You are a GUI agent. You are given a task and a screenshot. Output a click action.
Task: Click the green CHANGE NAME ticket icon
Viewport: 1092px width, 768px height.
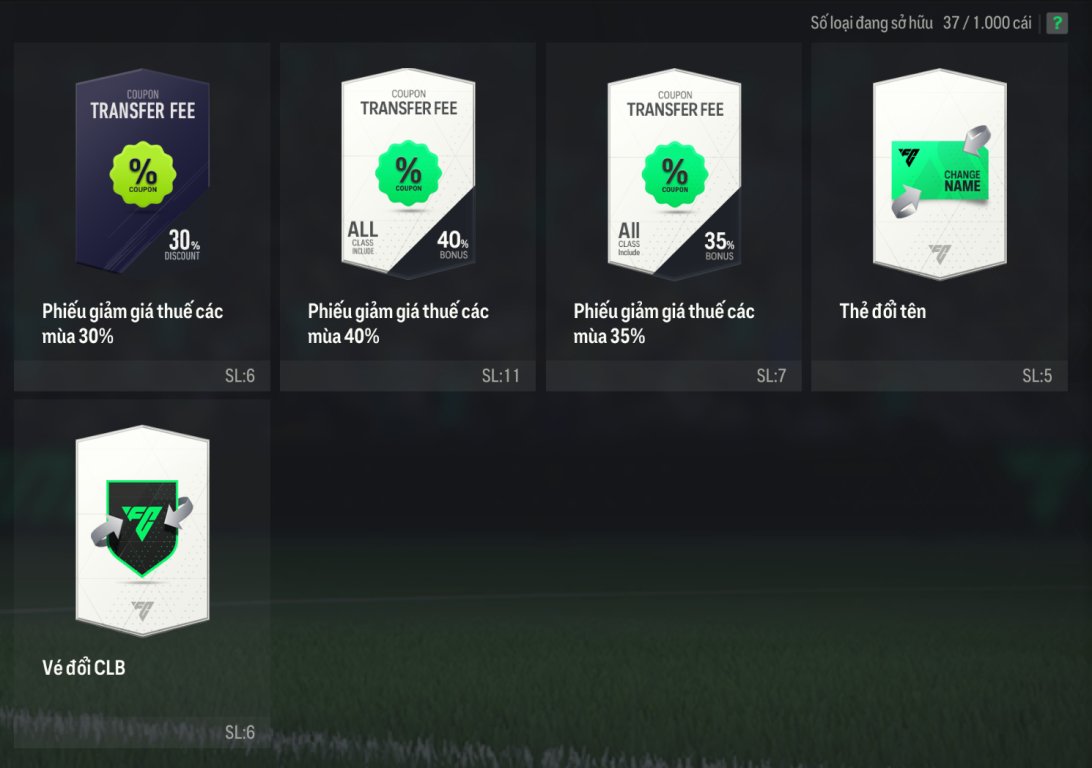click(x=941, y=171)
